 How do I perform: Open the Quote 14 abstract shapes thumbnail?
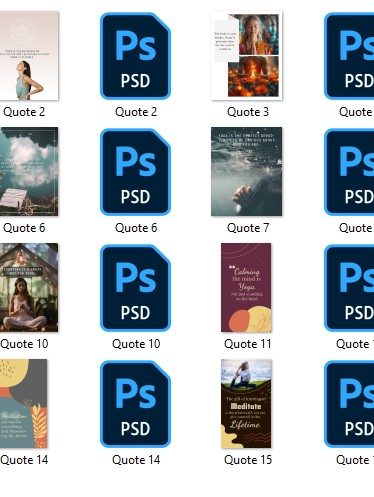[x=24, y=404]
